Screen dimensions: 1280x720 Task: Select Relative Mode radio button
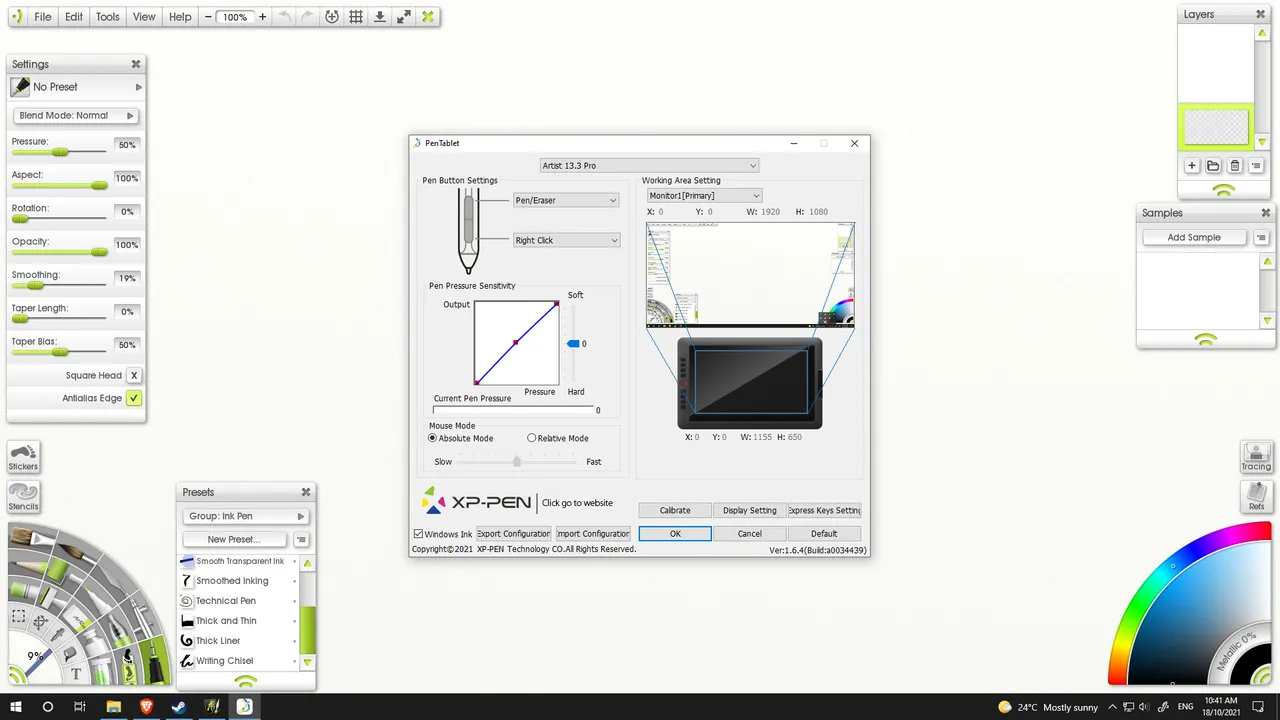[x=532, y=438]
